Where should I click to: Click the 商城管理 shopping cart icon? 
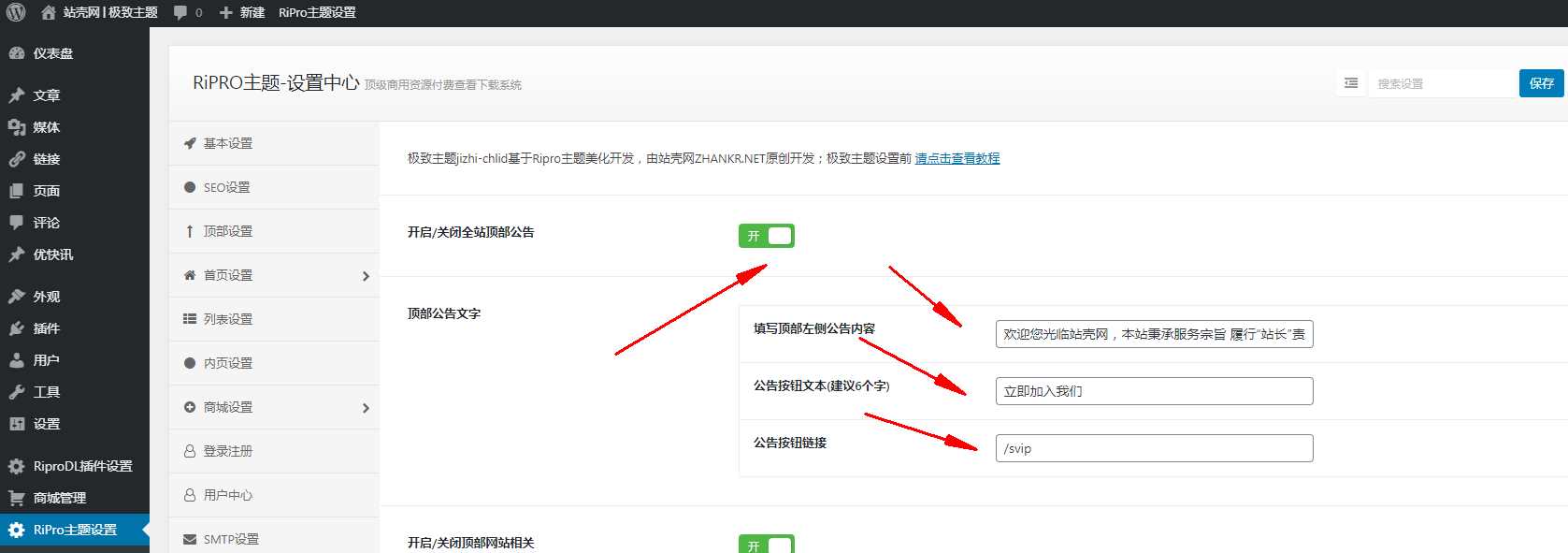pos(16,498)
